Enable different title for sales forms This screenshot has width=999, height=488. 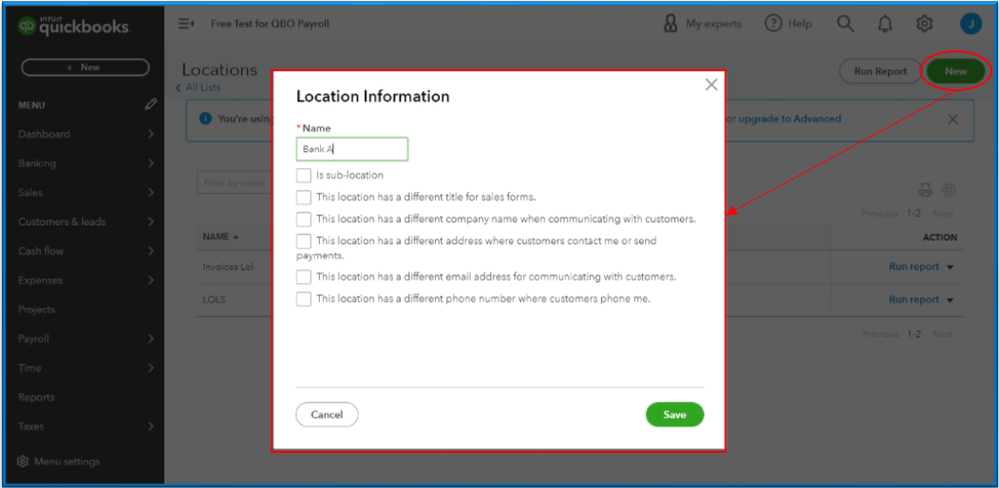click(x=303, y=197)
